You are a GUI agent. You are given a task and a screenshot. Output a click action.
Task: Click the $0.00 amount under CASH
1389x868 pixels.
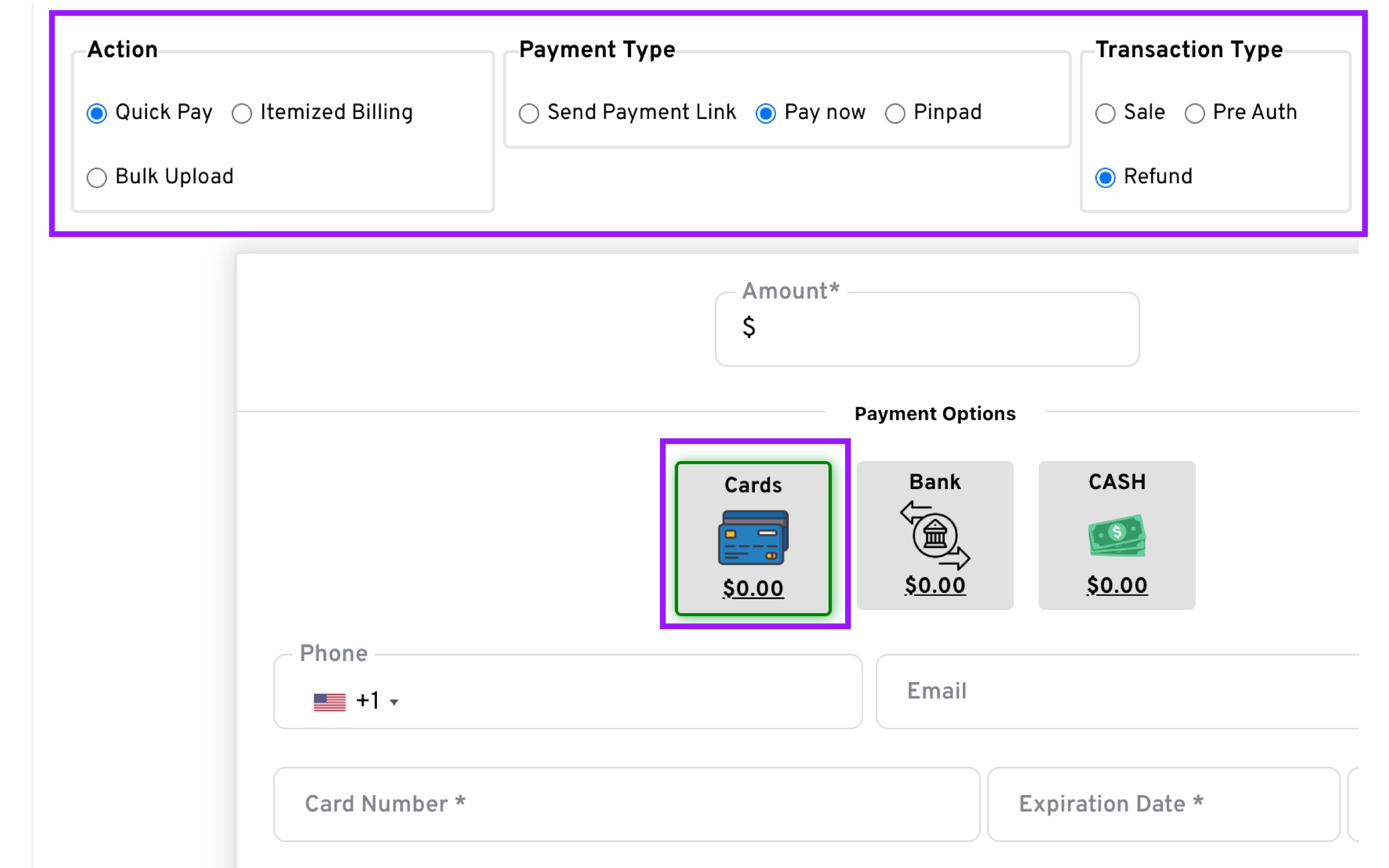[x=1116, y=586]
